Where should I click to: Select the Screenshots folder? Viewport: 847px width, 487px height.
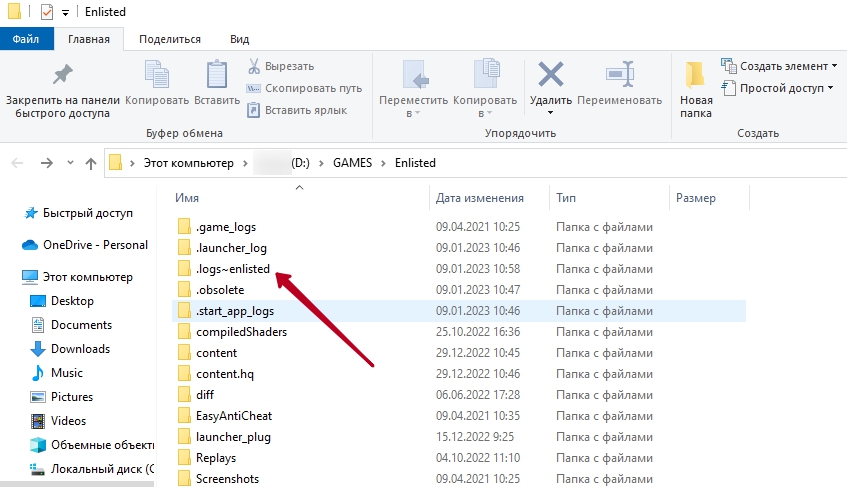point(227,479)
